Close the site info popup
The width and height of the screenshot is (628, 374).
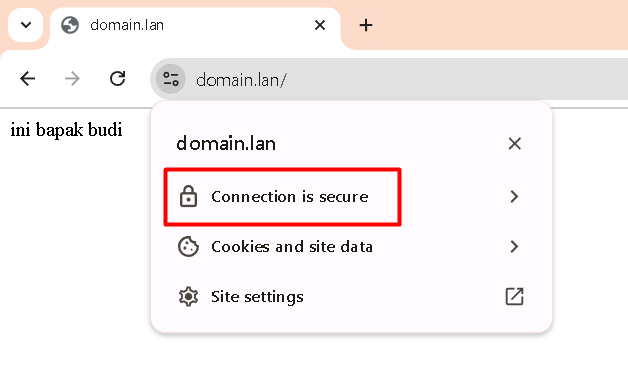pyautogui.click(x=515, y=143)
